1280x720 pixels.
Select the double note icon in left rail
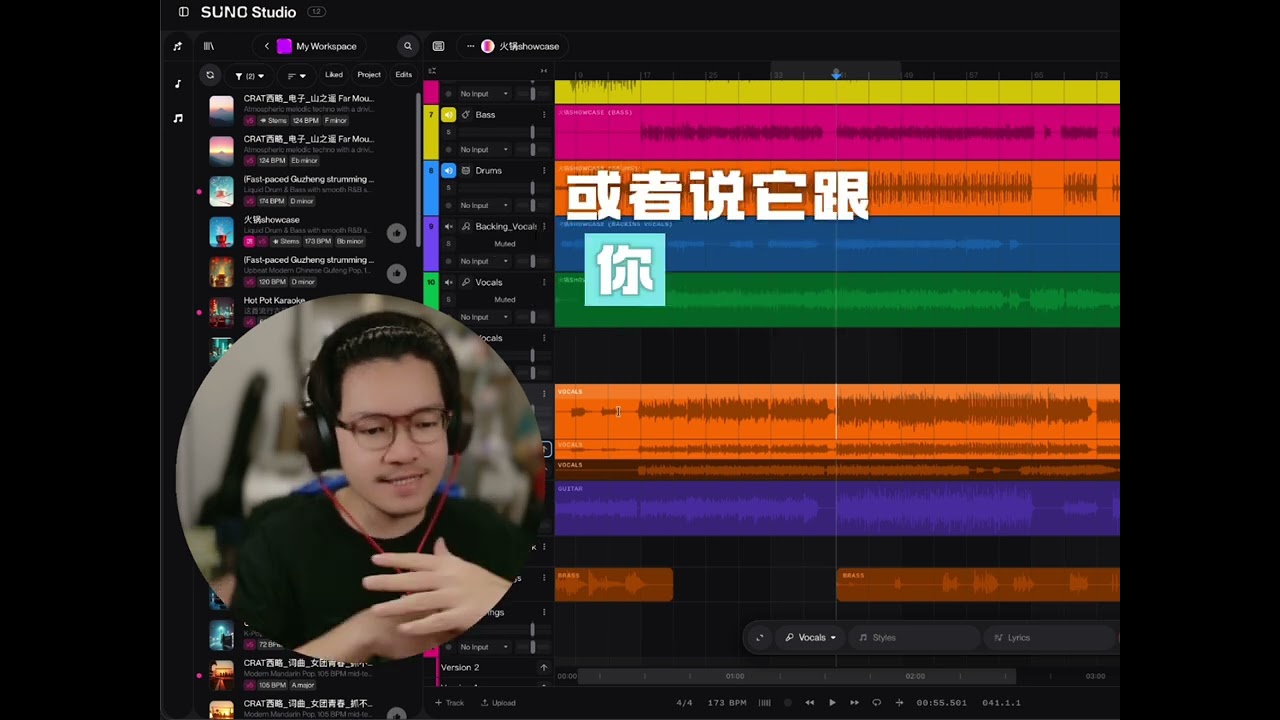[x=178, y=118]
